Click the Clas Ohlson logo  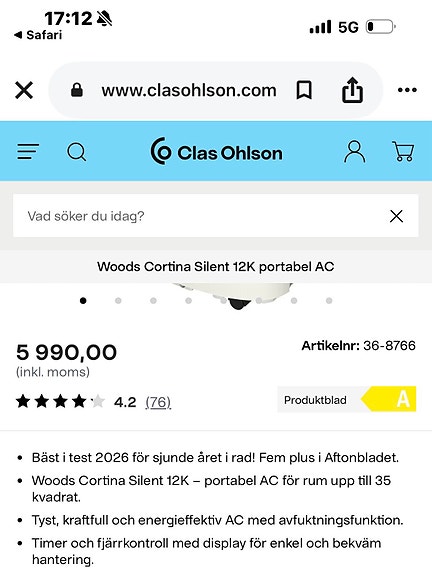coord(216,152)
